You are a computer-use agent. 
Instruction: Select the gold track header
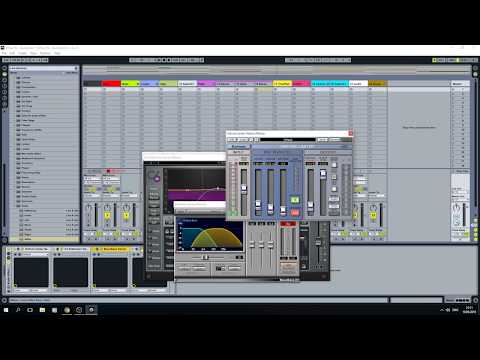[378, 83]
